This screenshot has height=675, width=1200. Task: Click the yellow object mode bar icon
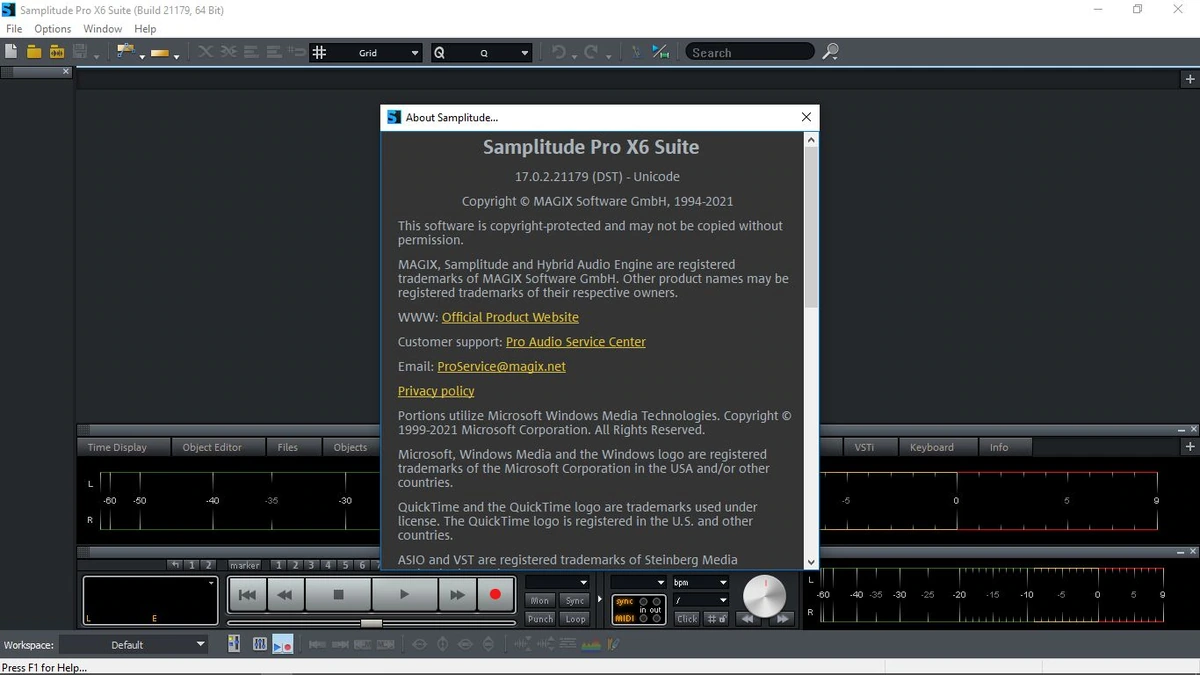[160, 52]
